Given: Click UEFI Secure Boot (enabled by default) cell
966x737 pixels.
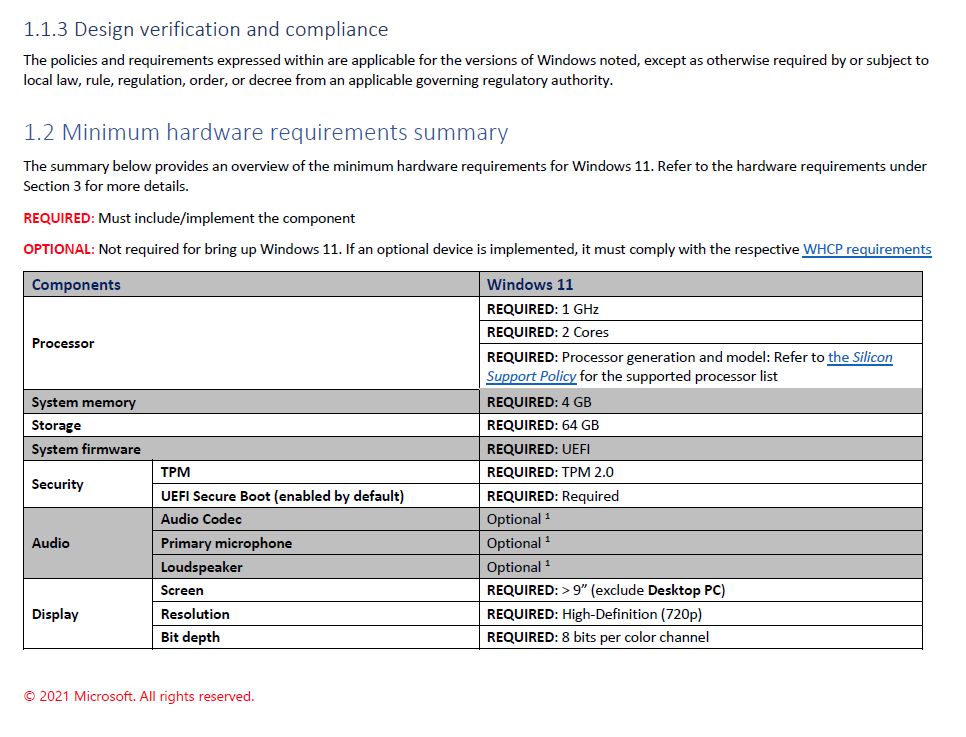Looking at the screenshot, I should [316, 496].
